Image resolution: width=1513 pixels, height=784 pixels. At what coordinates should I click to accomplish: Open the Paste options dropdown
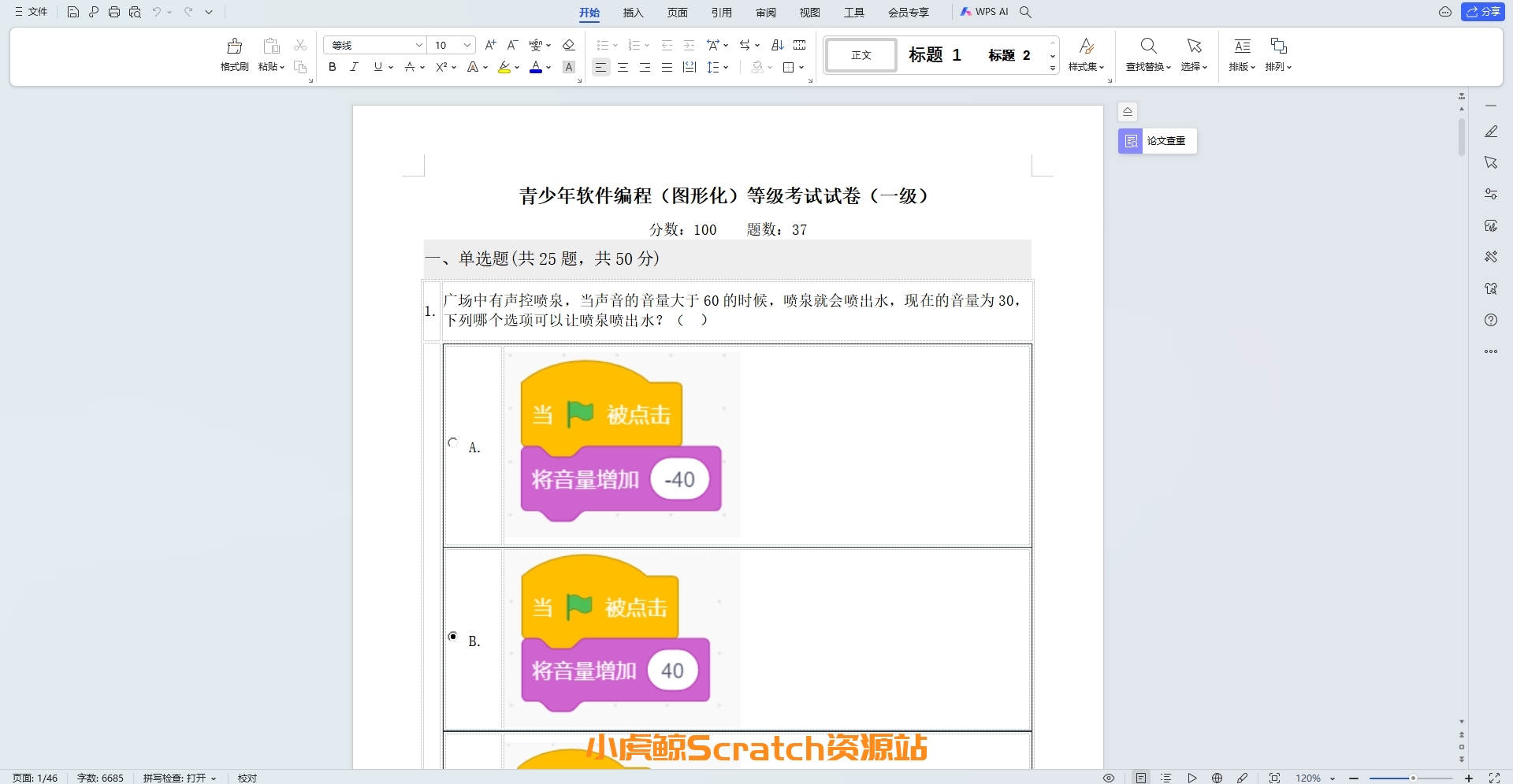(x=272, y=67)
